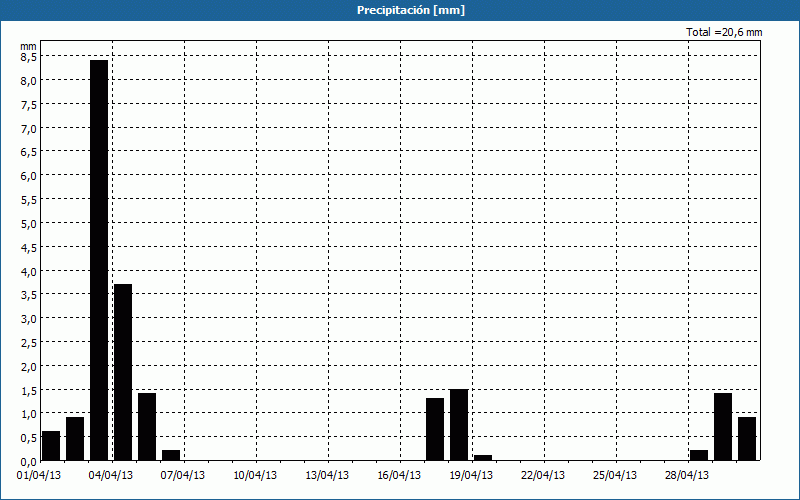Click the 8,5 y-axis value

pyautogui.click(x=28, y=57)
